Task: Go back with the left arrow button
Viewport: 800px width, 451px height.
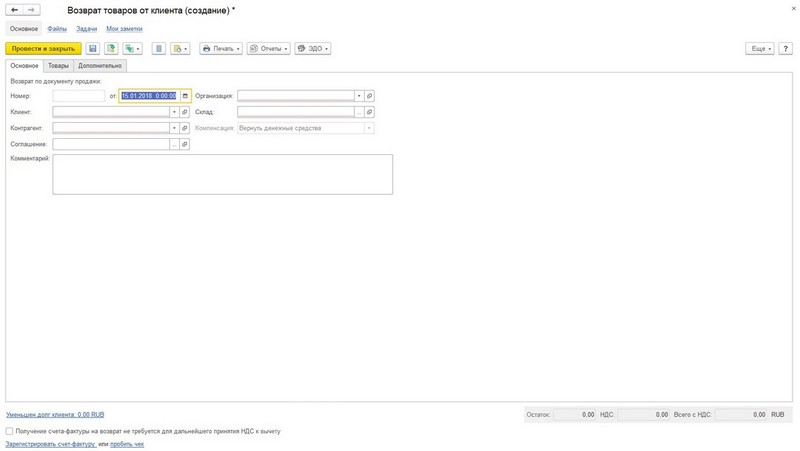Action: coord(15,10)
